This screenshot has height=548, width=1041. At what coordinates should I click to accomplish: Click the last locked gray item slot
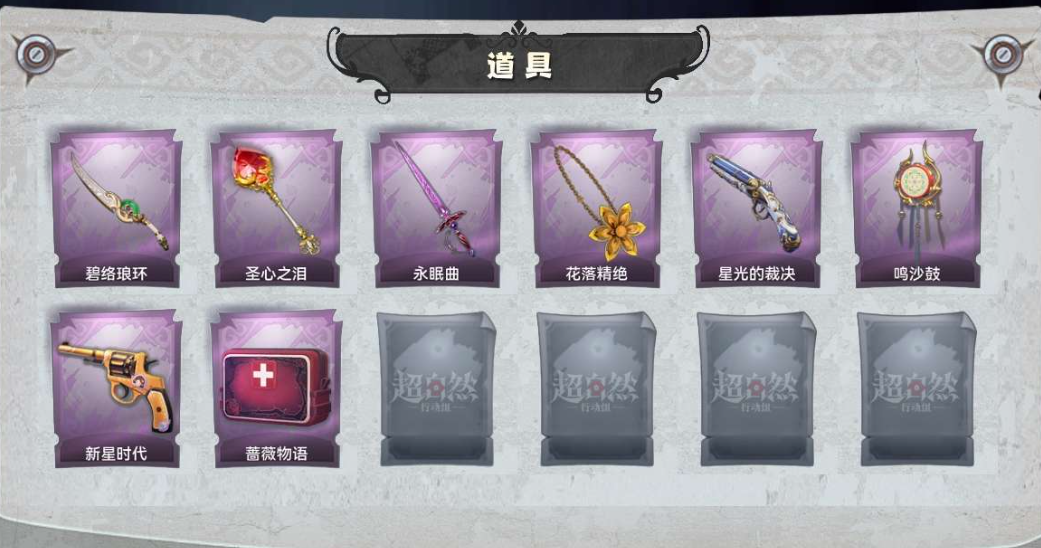(x=917, y=389)
